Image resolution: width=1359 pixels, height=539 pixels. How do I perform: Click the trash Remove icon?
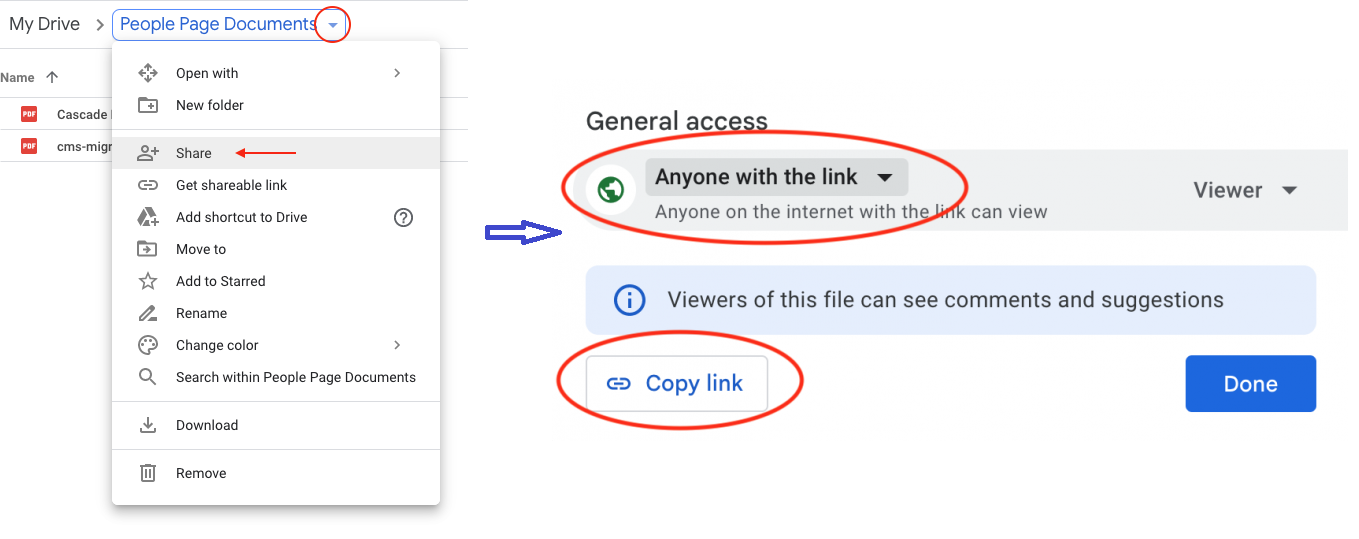147,473
